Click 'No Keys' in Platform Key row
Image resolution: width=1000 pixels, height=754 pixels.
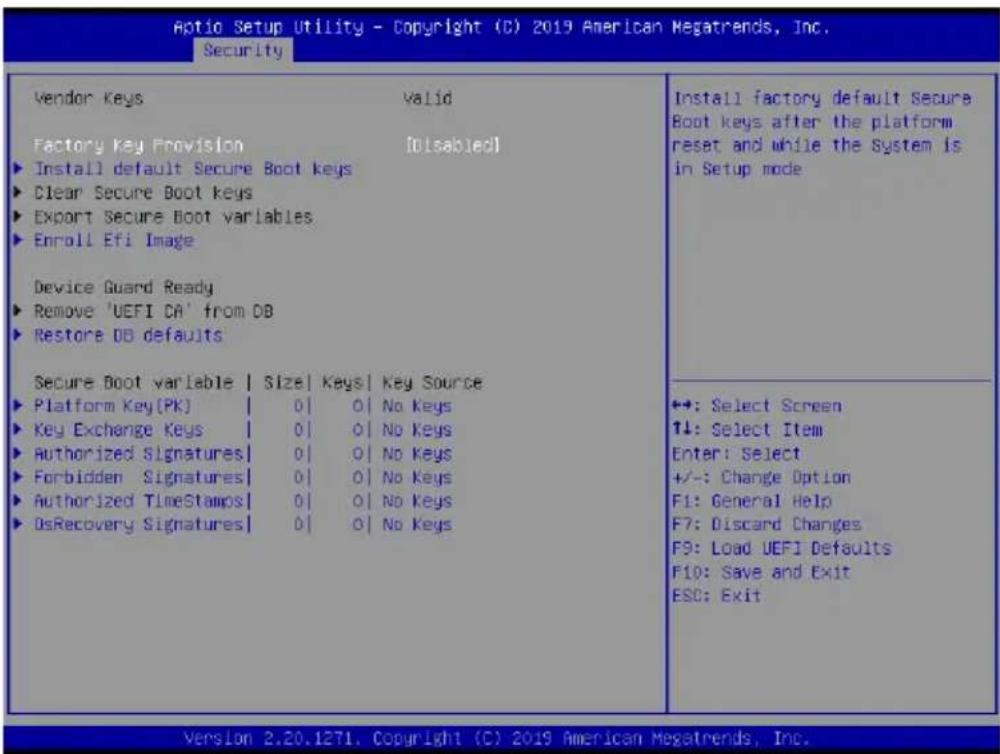pyautogui.click(x=416, y=406)
